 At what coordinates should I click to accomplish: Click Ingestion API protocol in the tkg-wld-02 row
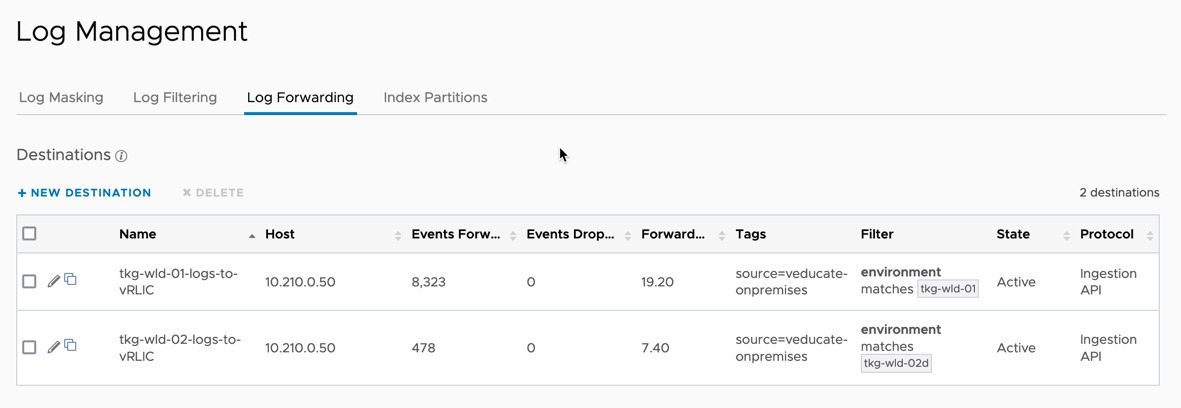pos(1108,348)
